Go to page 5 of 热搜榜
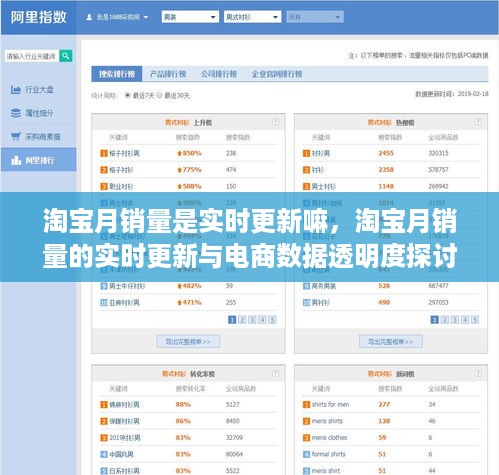Viewport: 499px width, 475px height. click(x=475, y=320)
